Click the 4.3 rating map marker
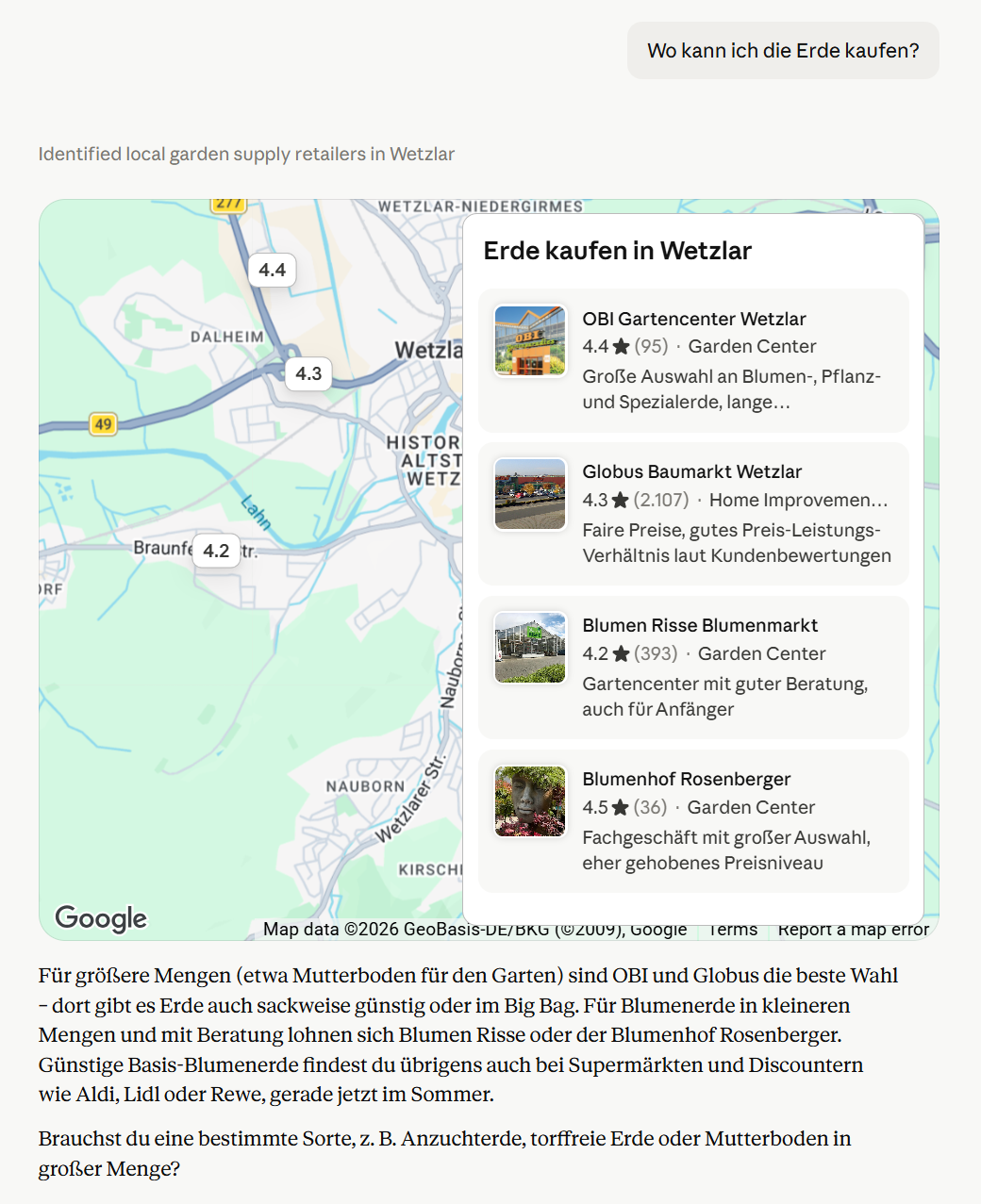This screenshot has width=981, height=1204. (x=308, y=373)
